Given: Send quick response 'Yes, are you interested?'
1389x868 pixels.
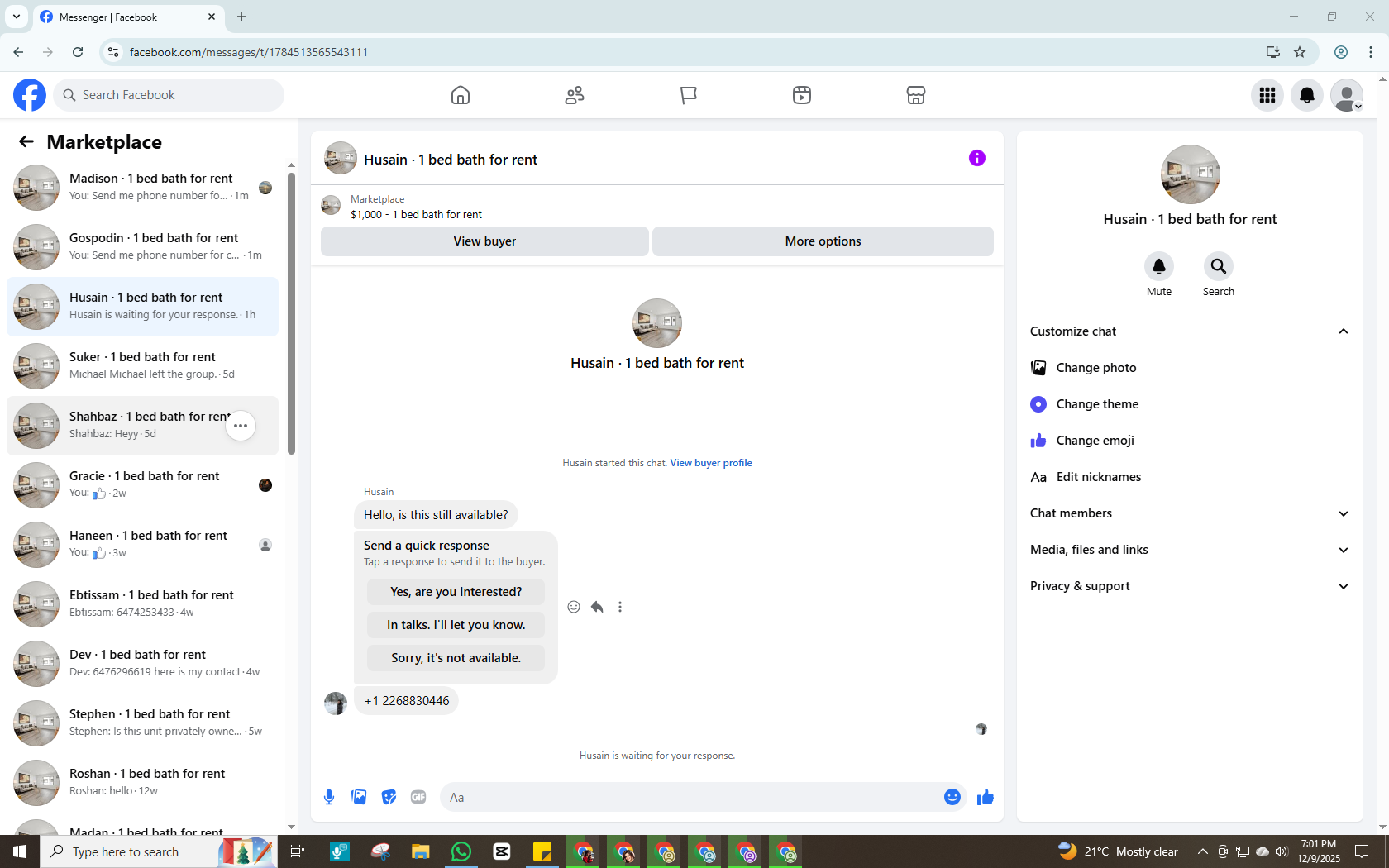Looking at the screenshot, I should tap(456, 592).
